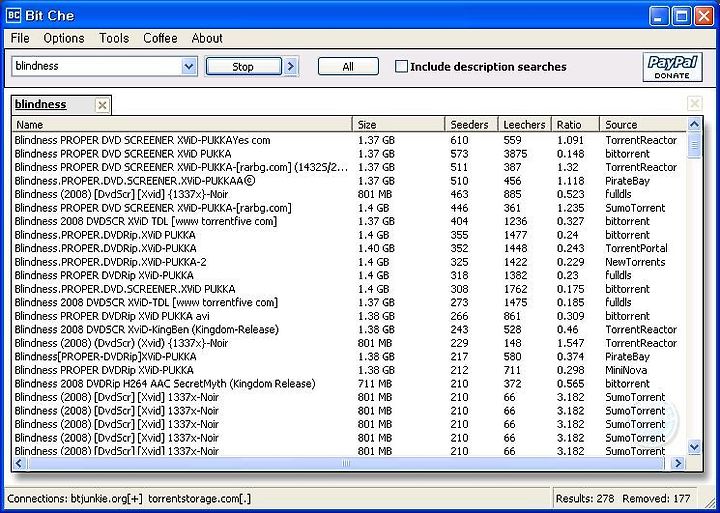
Task: Click the horizontal scrollbar left arrow
Action: (19, 463)
